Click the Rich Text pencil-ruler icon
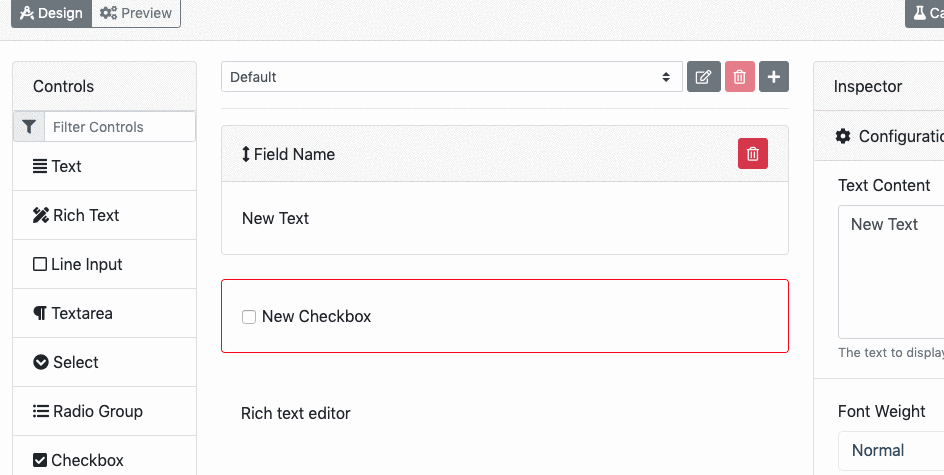The height and width of the screenshot is (475, 944). coord(40,215)
